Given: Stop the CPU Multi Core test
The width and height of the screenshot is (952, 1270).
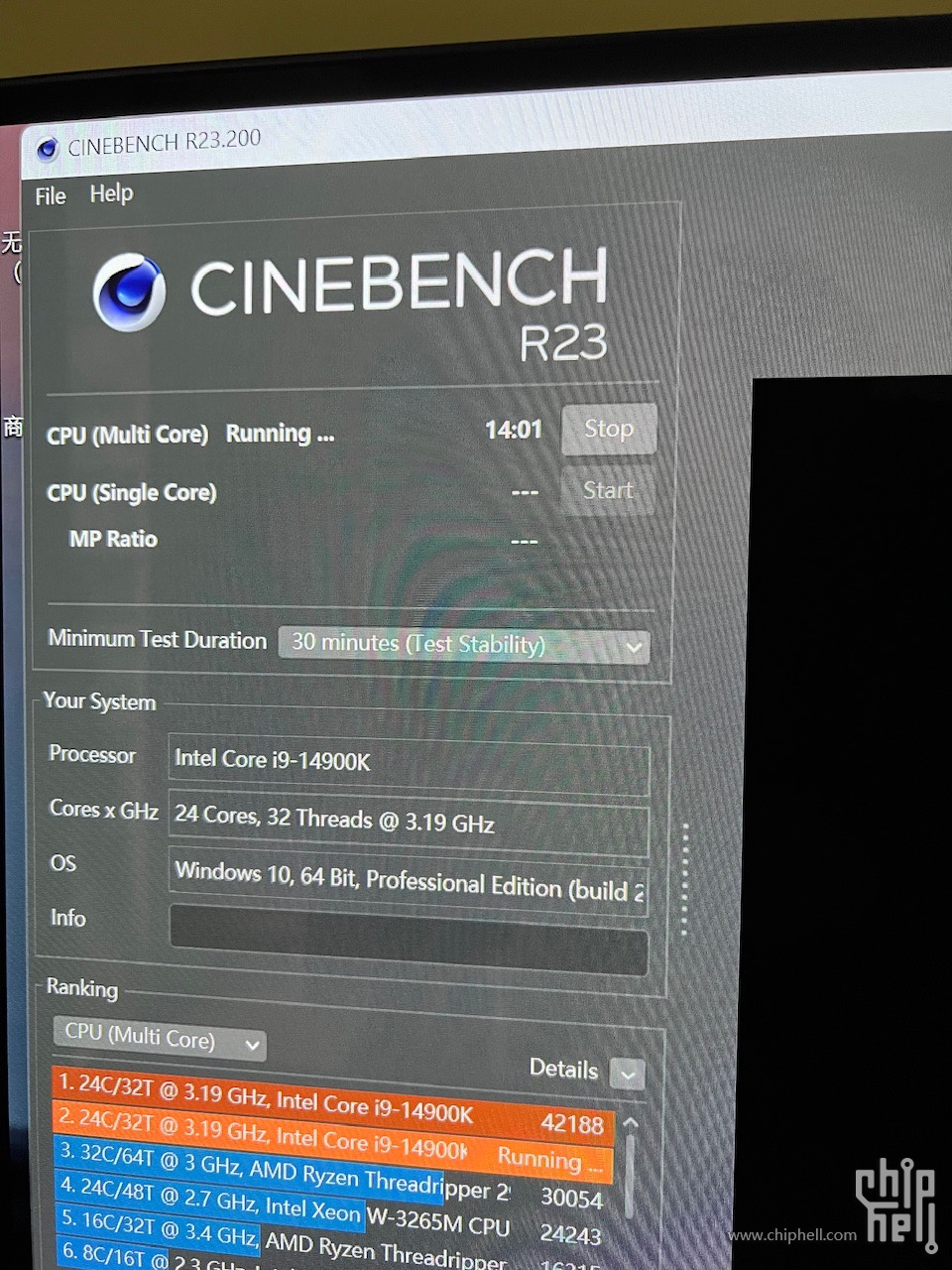Looking at the screenshot, I should pyautogui.click(x=609, y=429).
